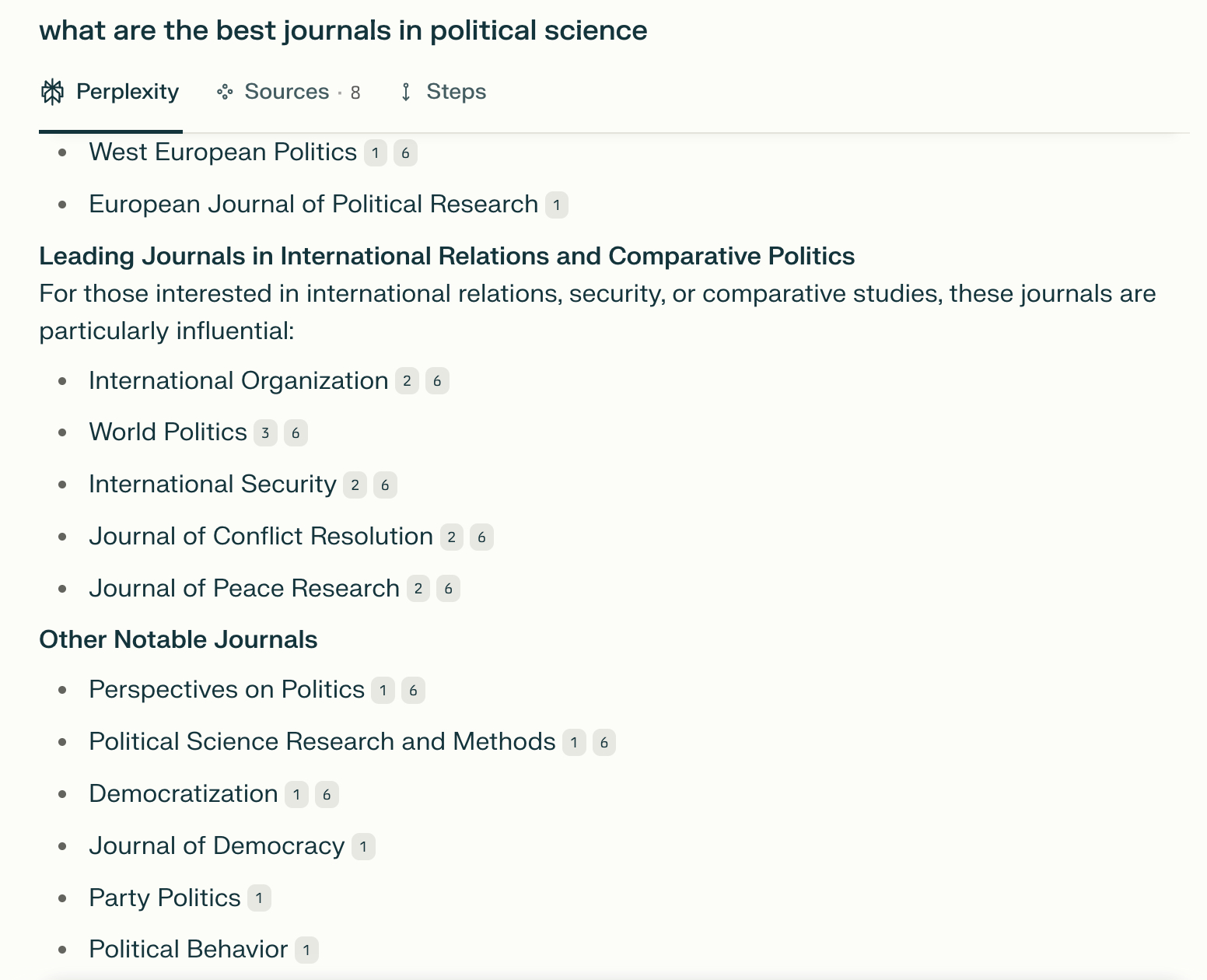The height and width of the screenshot is (980, 1207).
Task: Open citation 1 beside Party Politics
Action: [x=259, y=898]
